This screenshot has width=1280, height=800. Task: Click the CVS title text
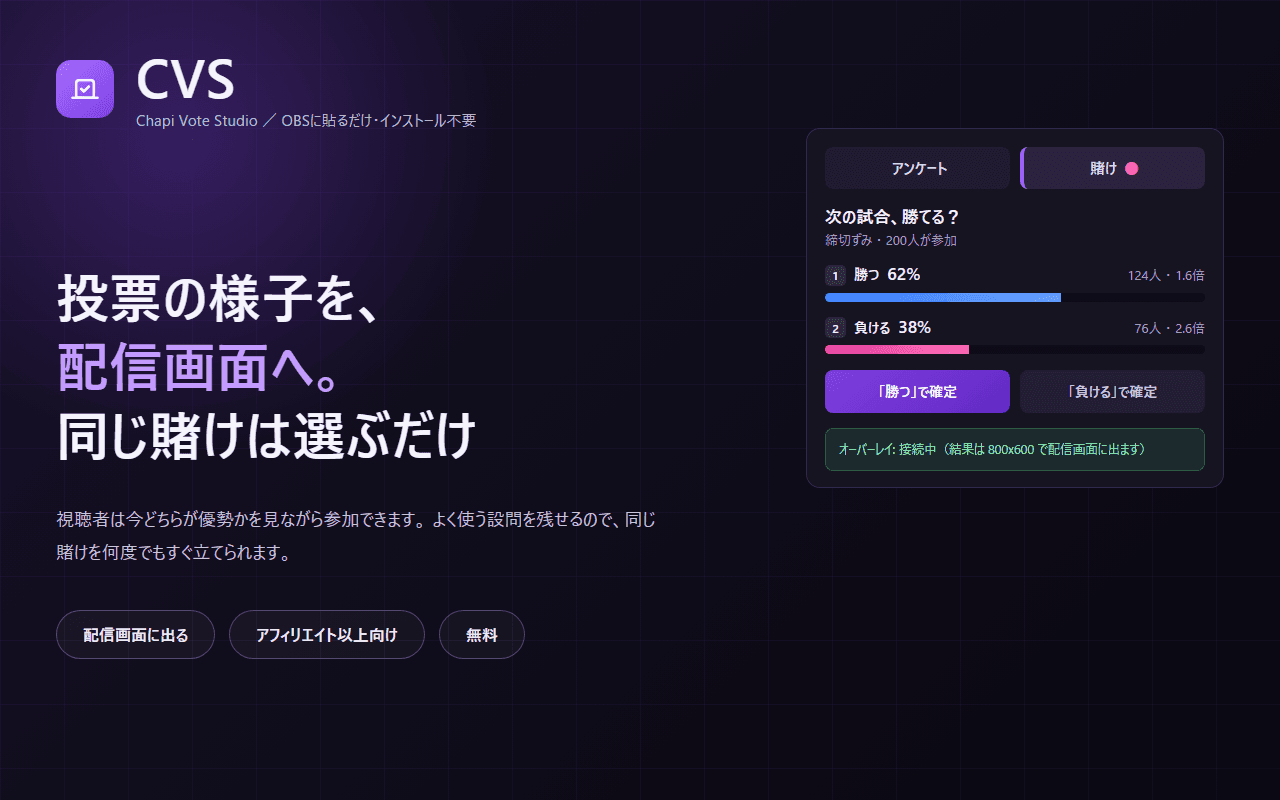pos(185,80)
